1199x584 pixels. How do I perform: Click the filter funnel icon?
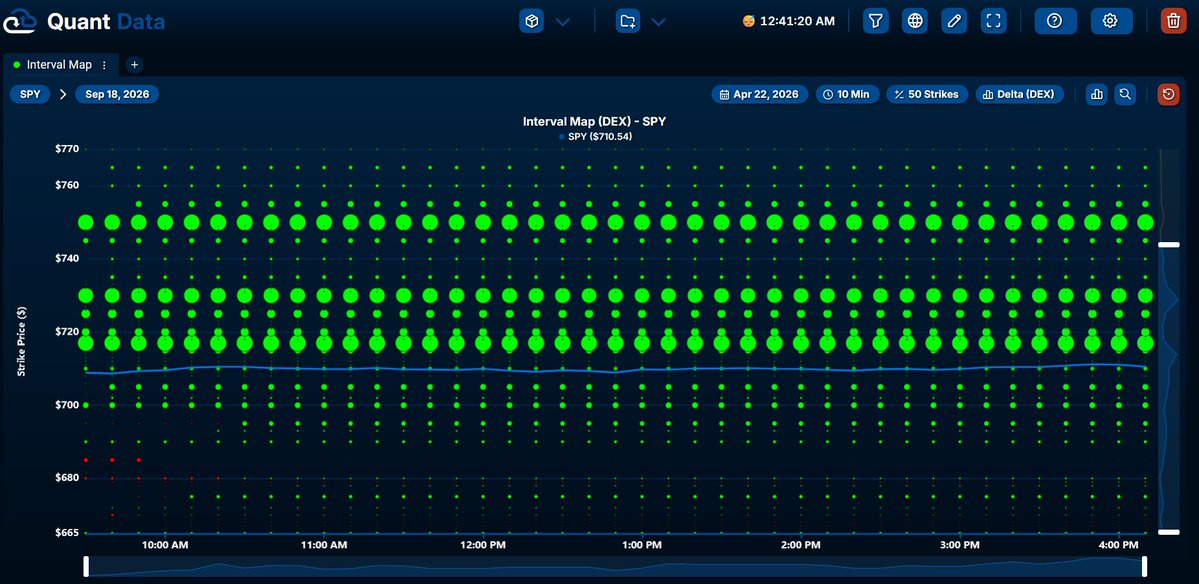coord(876,21)
